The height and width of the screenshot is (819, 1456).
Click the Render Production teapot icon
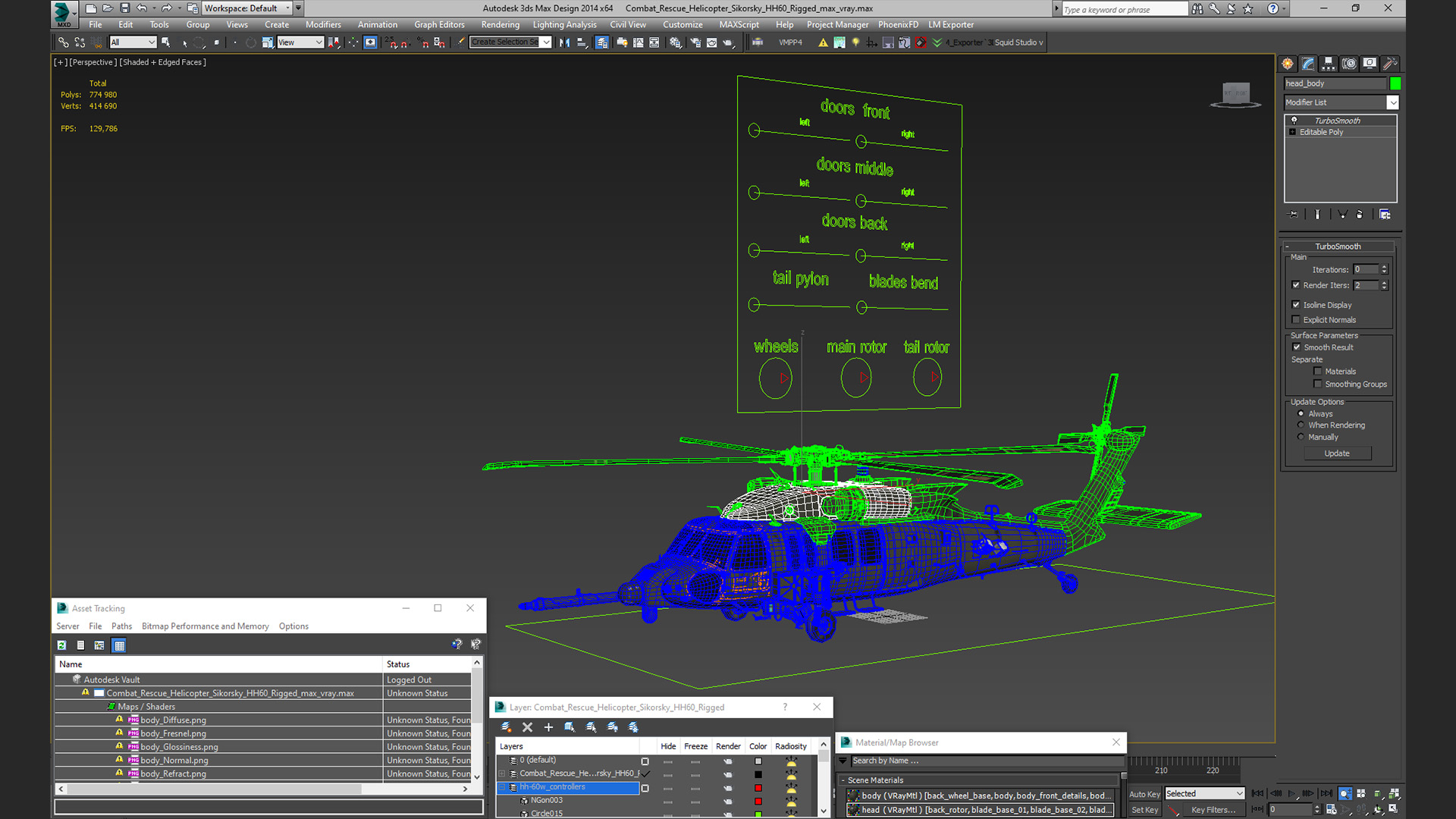click(x=728, y=42)
